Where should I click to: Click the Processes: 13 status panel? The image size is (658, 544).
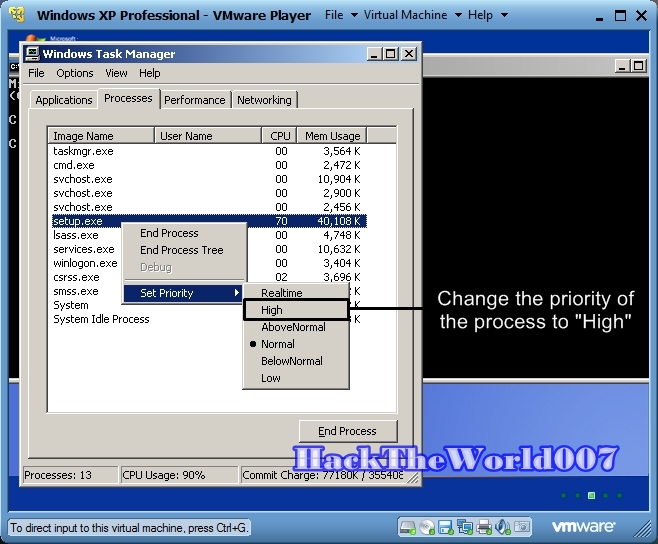[x=70, y=475]
